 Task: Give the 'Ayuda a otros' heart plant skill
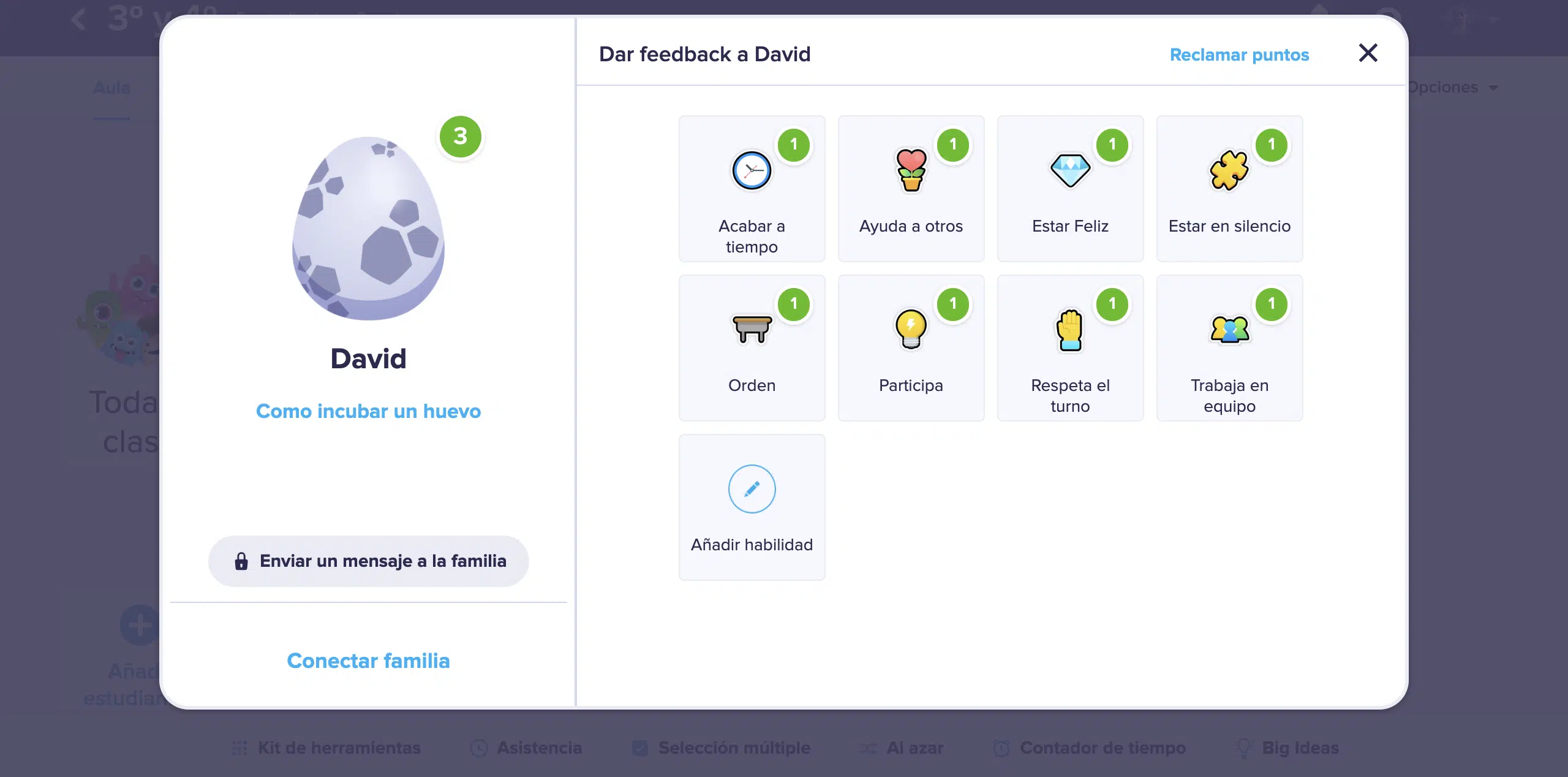pyautogui.click(x=911, y=189)
